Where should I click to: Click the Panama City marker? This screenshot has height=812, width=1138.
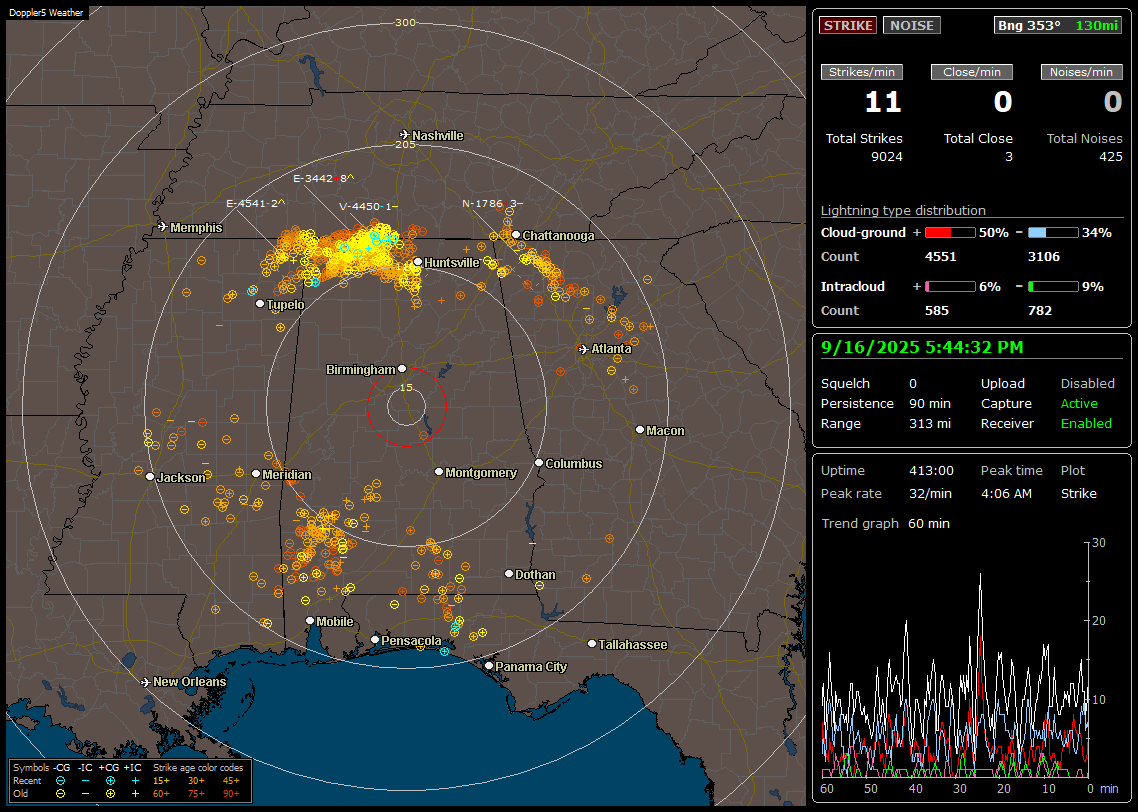489,665
